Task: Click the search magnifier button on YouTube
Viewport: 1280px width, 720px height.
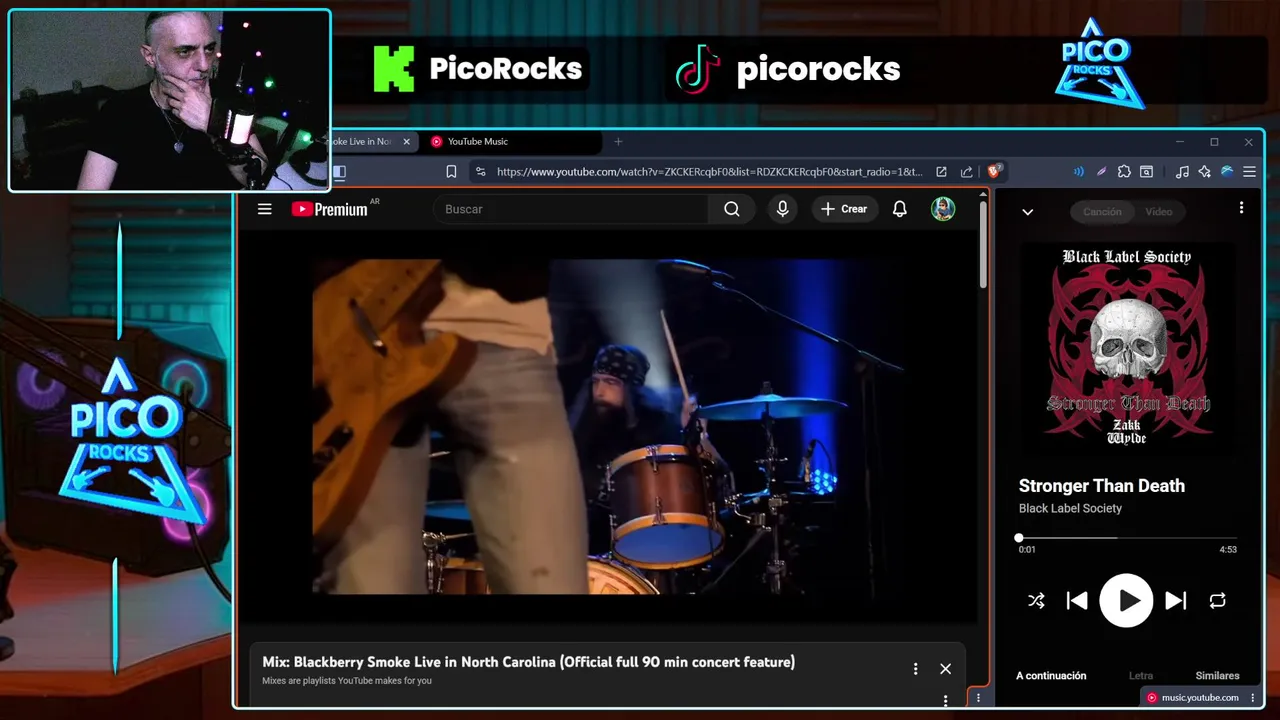Action: click(732, 209)
